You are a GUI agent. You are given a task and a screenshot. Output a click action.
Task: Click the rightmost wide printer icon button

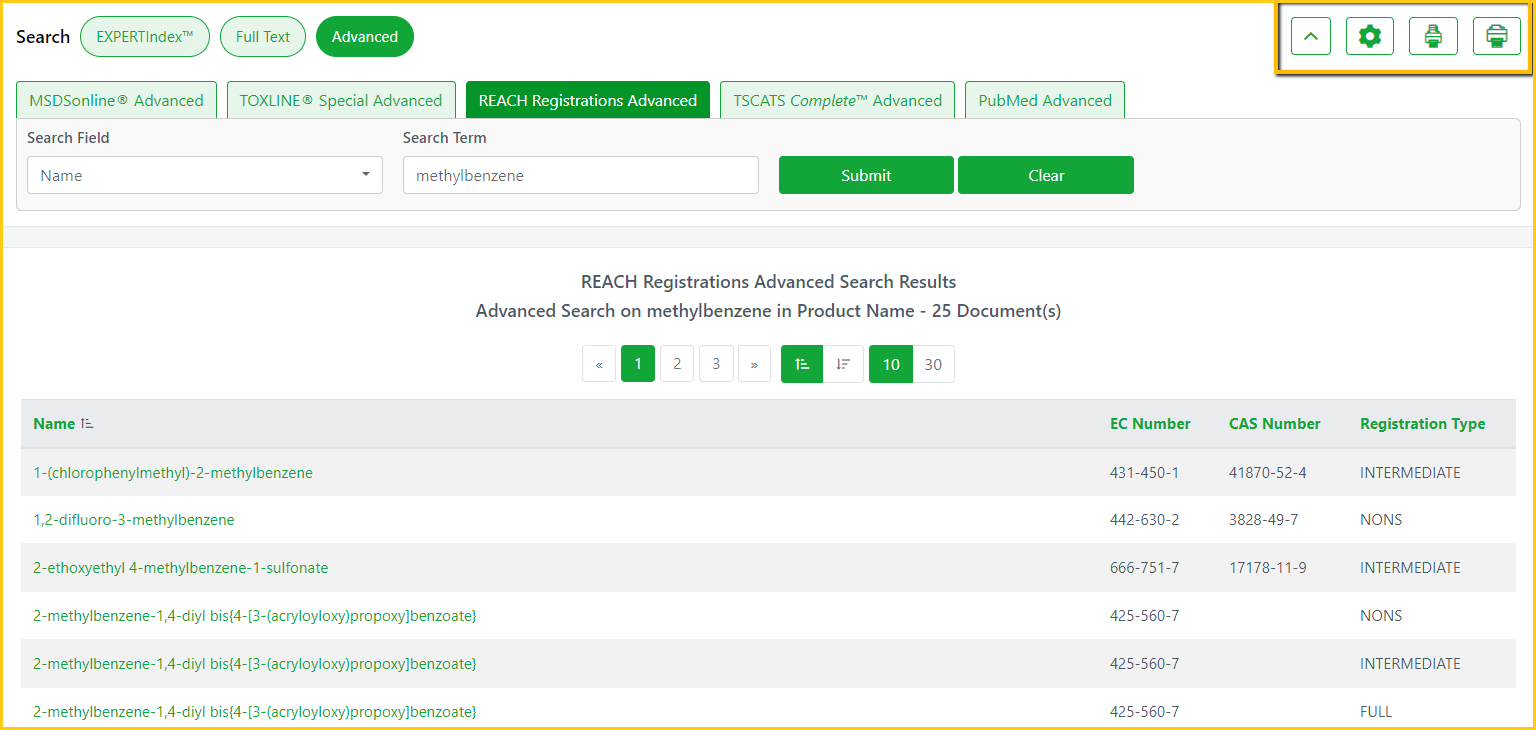tap(1496, 37)
